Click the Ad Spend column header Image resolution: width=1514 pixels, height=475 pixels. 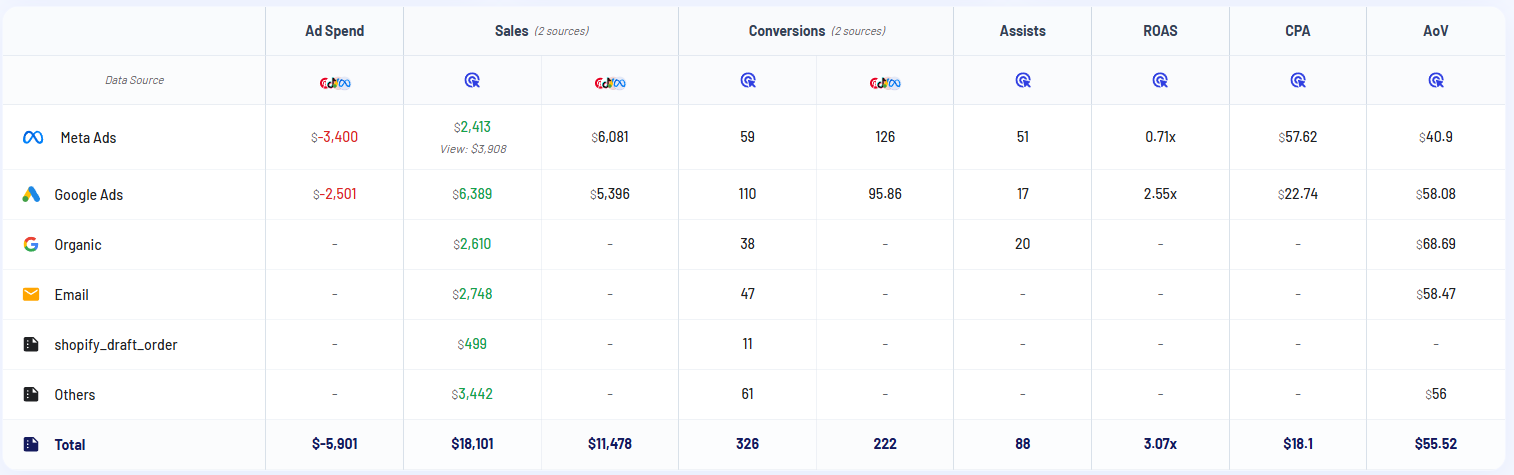(x=335, y=31)
